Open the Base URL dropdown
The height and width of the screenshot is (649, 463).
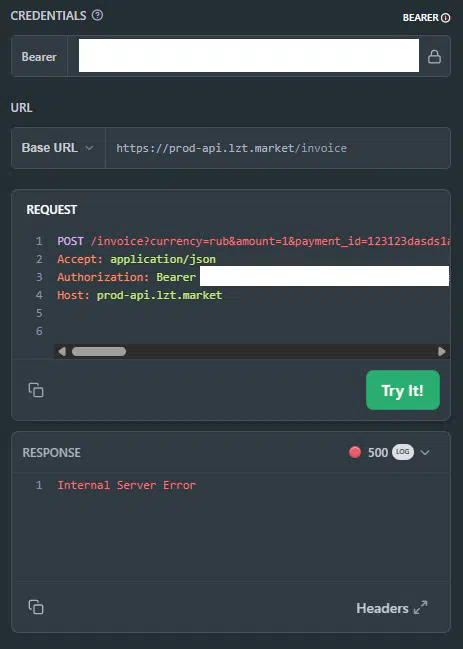58,148
